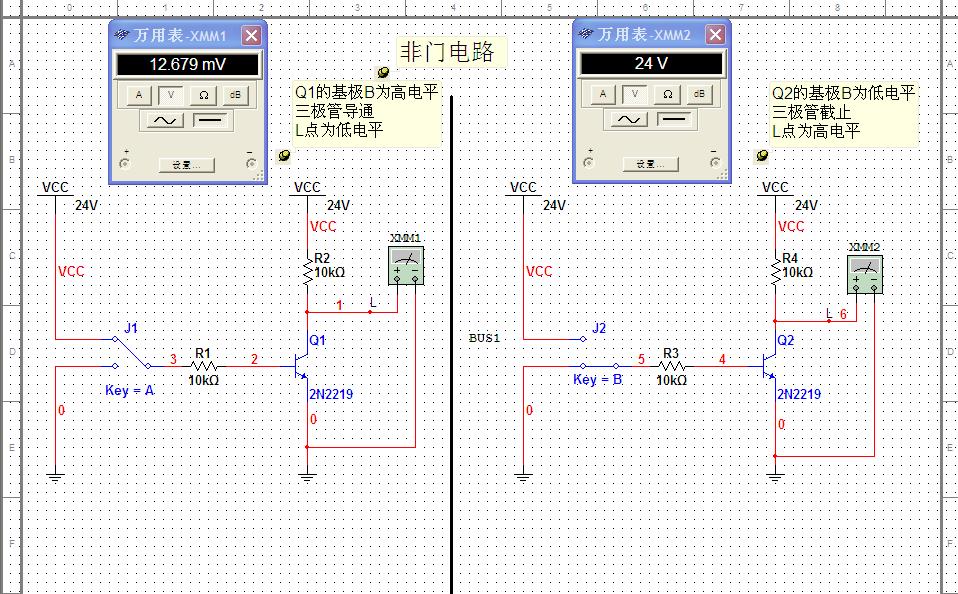Enable dB measurement on XMM2 multimeter

(699, 94)
